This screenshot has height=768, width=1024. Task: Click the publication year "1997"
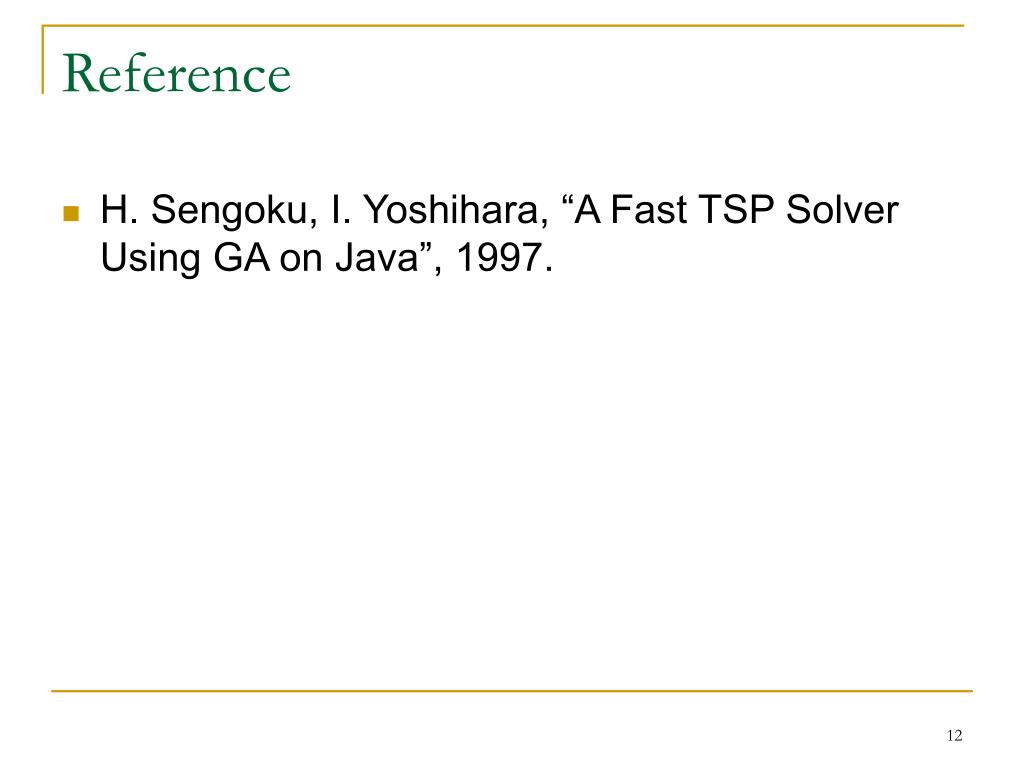(499, 257)
